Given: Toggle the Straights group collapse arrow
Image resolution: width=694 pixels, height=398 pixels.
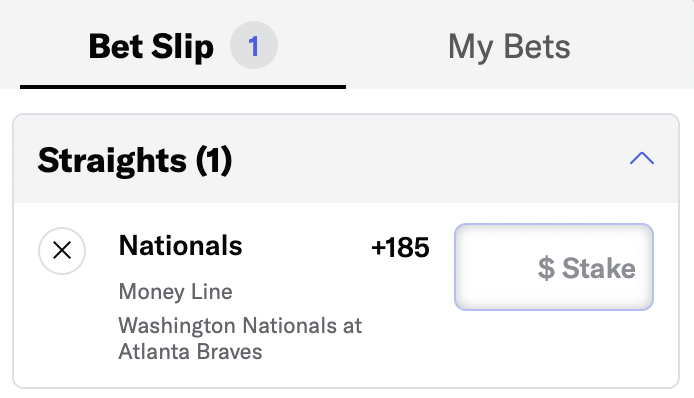Looking at the screenshot, I should point(642,158).
